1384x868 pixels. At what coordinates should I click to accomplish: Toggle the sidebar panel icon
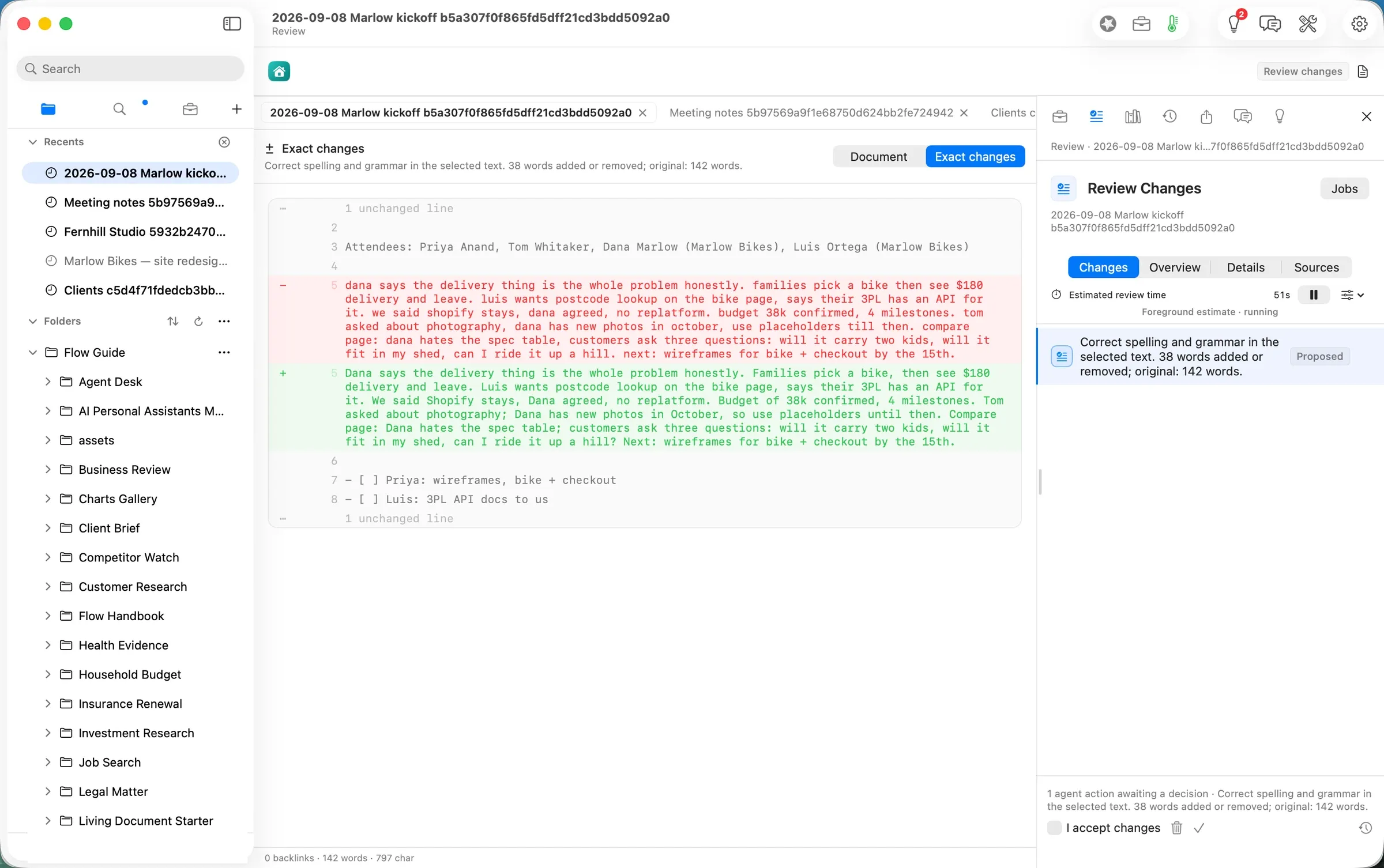pos(232,24)
